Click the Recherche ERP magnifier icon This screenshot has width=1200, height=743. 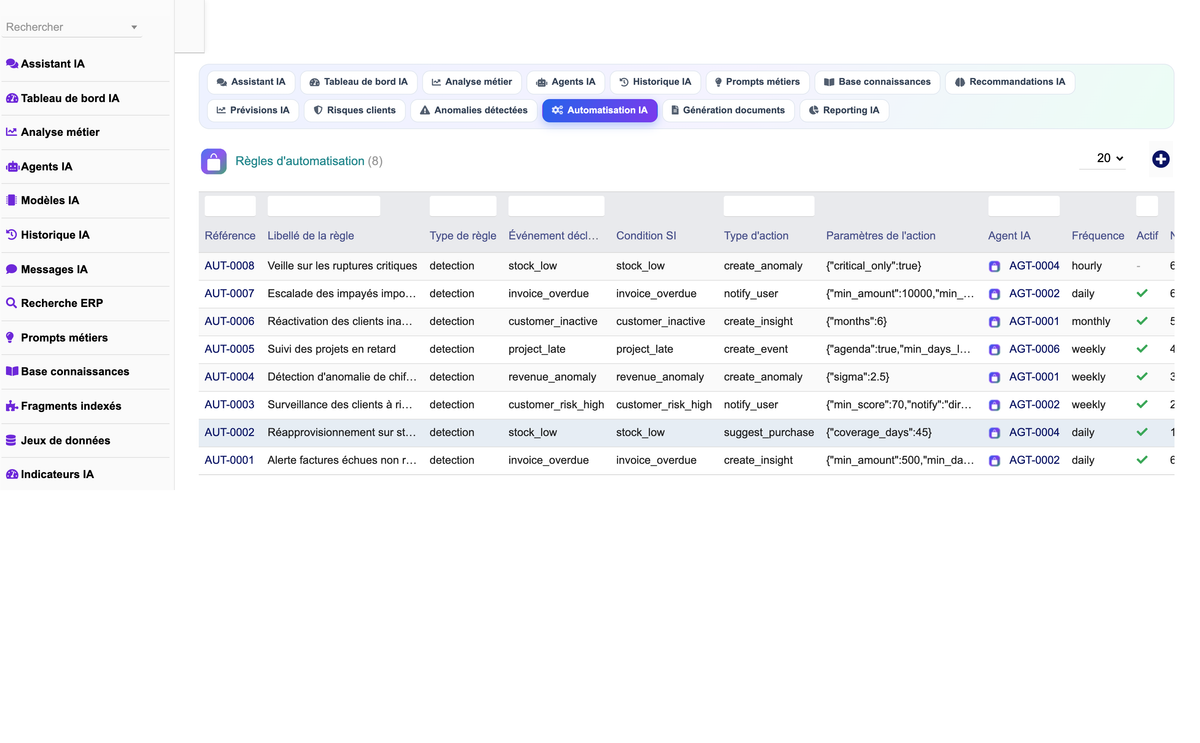12,303
